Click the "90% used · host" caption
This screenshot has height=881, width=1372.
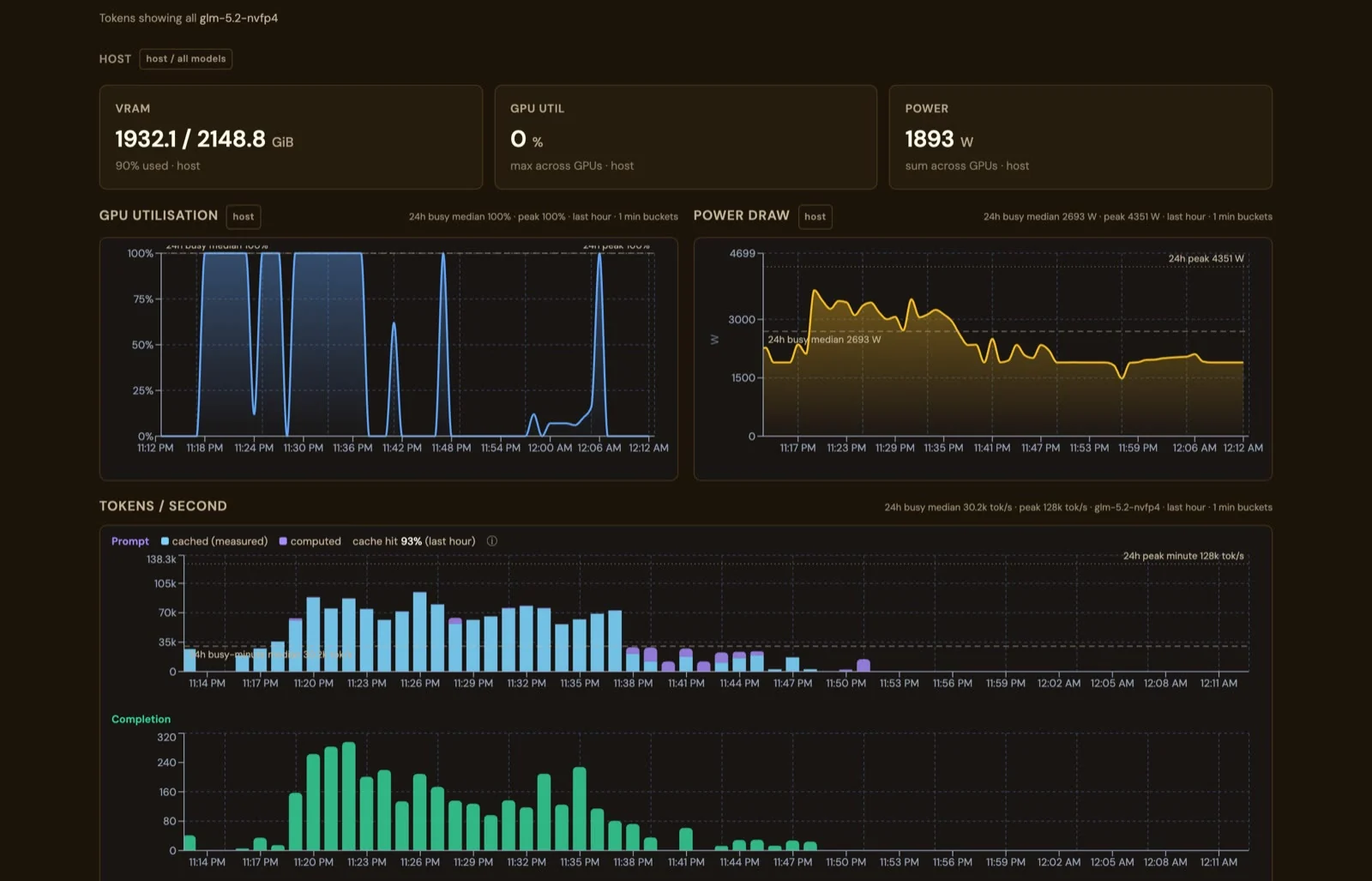coord(158,166)
